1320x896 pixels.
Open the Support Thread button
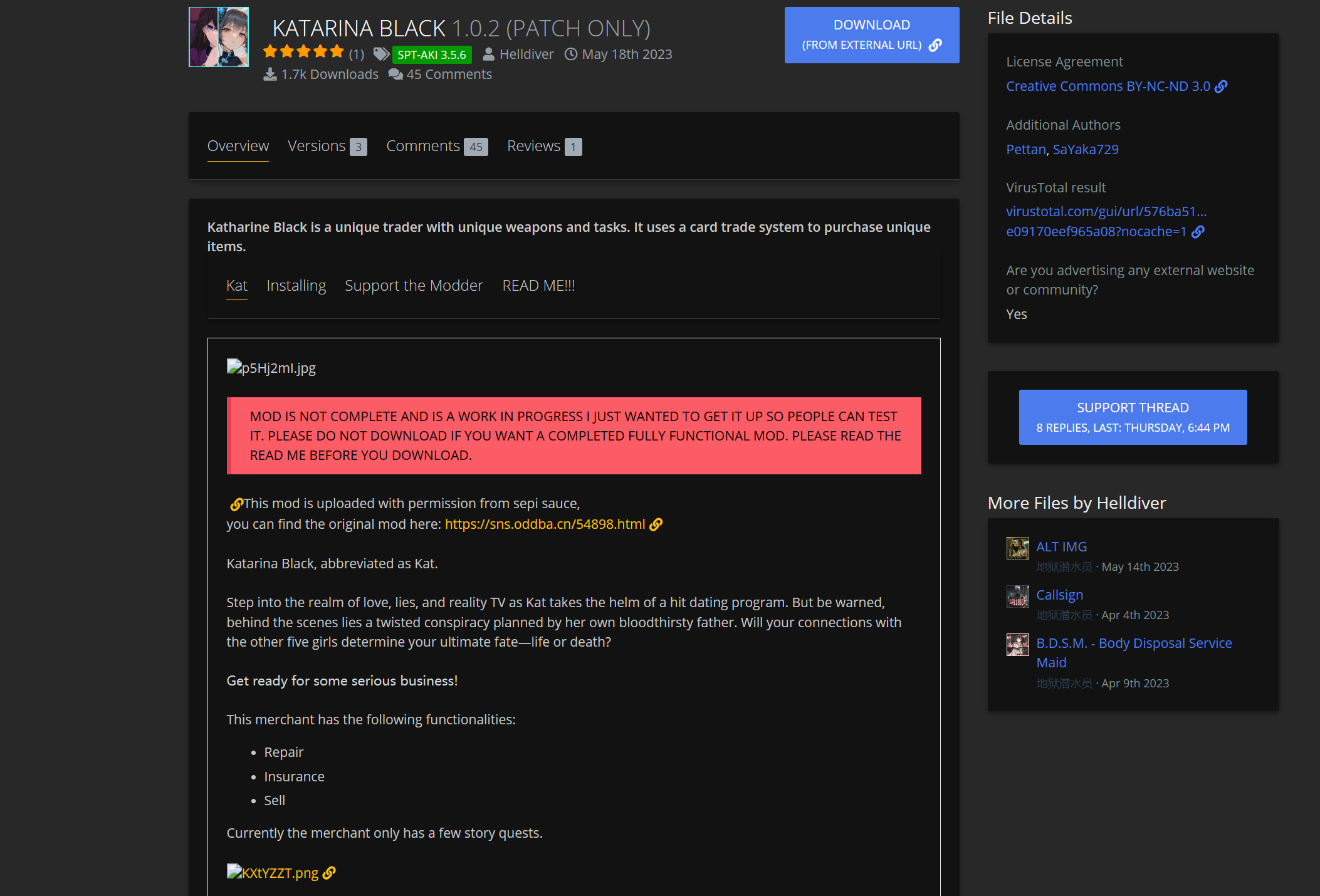coord(1132,417)
